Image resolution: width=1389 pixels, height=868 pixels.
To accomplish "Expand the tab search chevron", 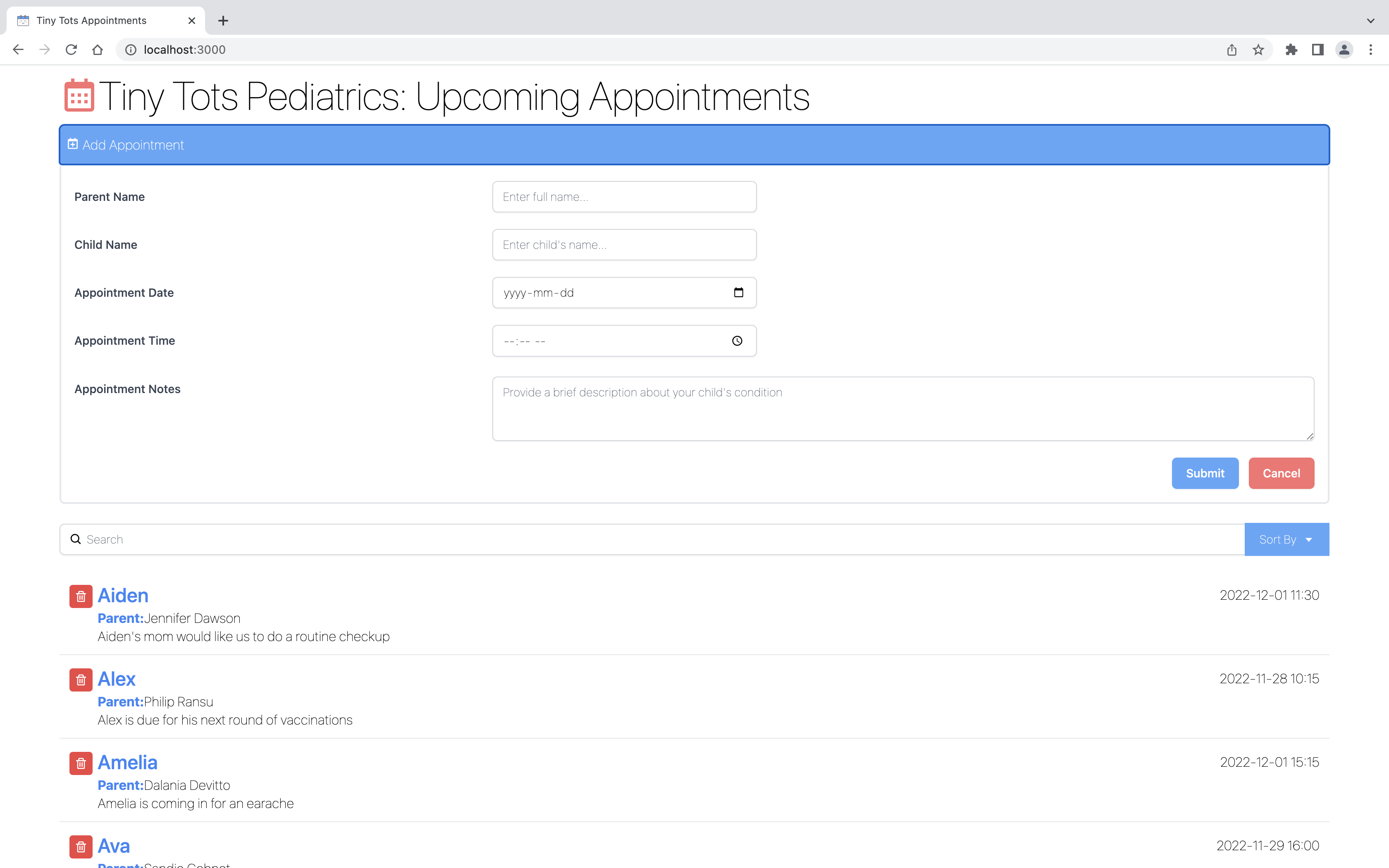I will tap(1371, 21).
